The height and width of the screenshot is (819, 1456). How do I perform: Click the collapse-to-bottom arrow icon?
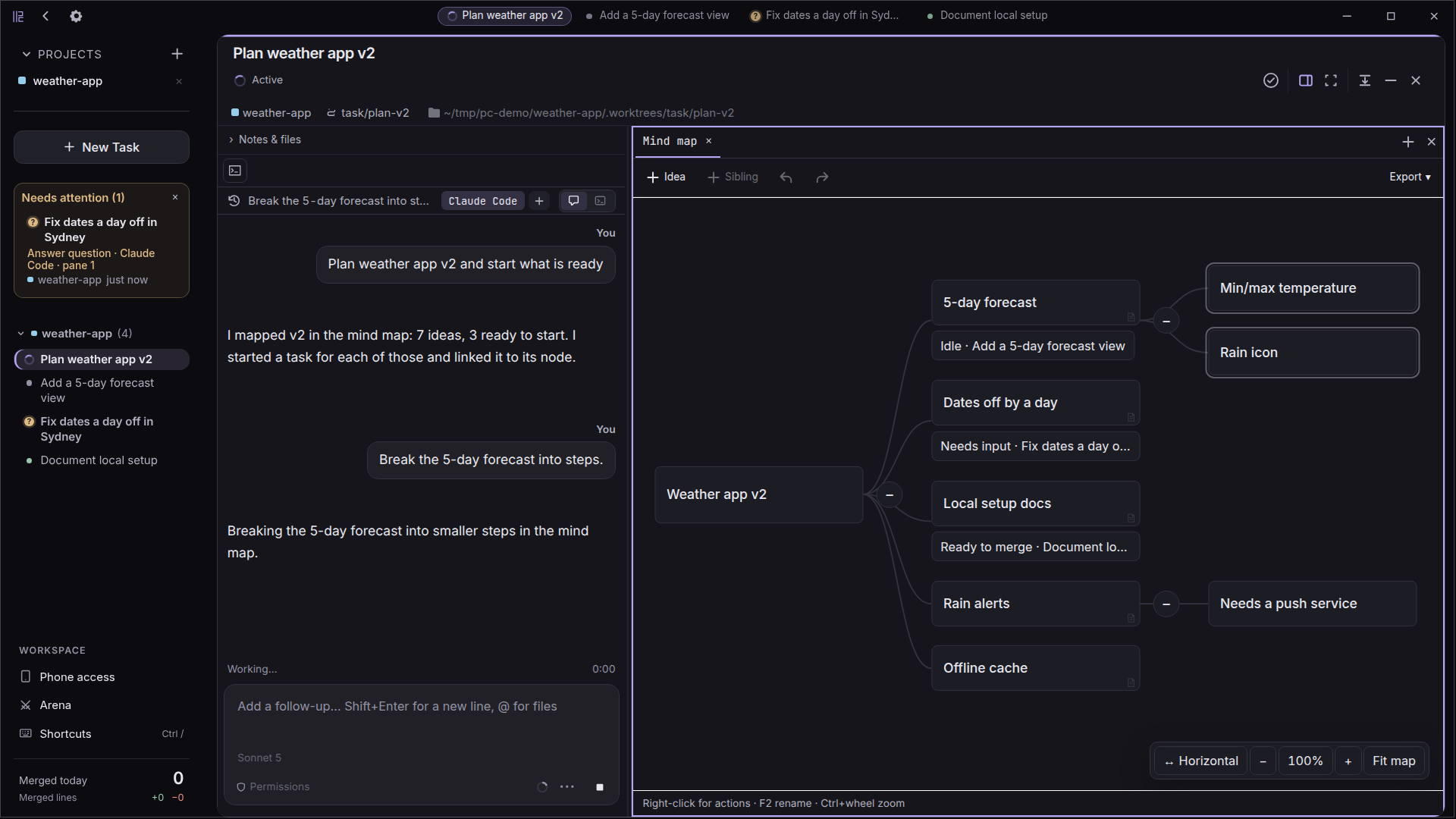[1365, 80]
